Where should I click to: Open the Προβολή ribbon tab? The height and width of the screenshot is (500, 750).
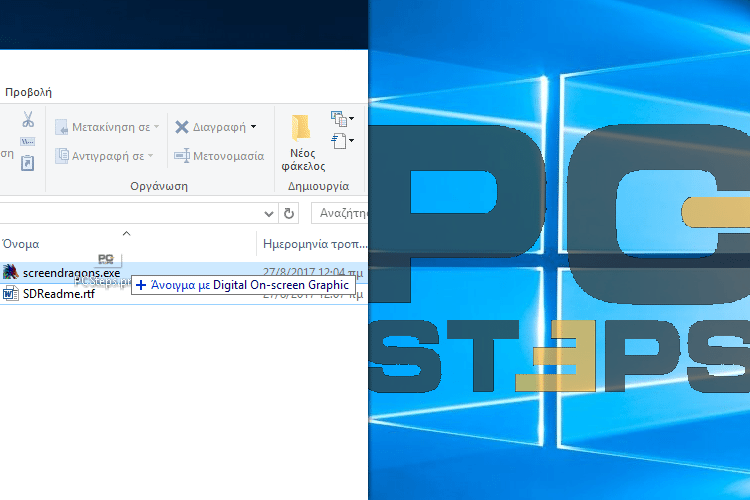(x=28, y=92)
